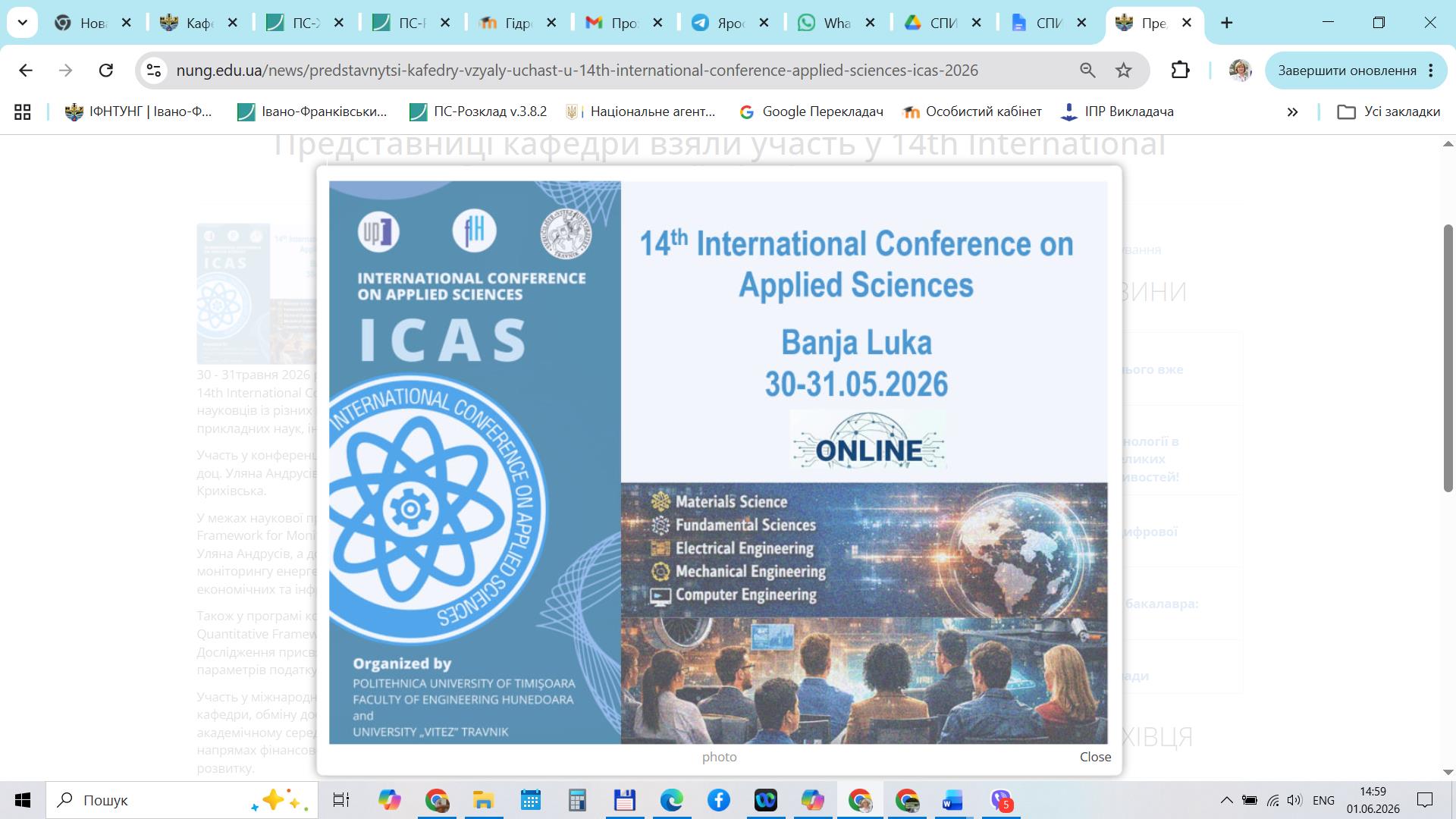Open Task View on the taskbar
Viewport: 1456px width, 819px height.
(341, 800)
